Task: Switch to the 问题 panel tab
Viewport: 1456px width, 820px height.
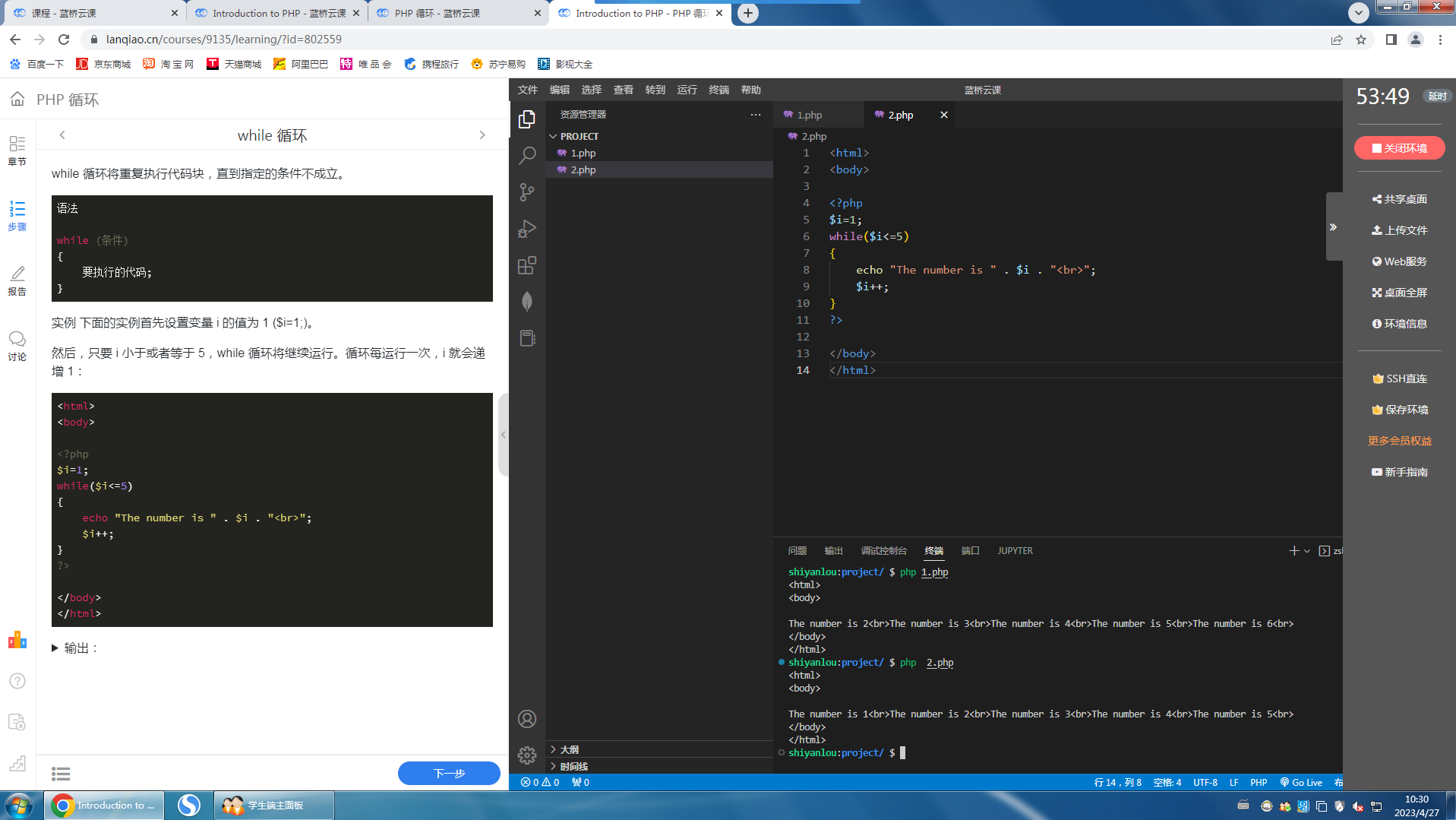Action: pos(797,551)
